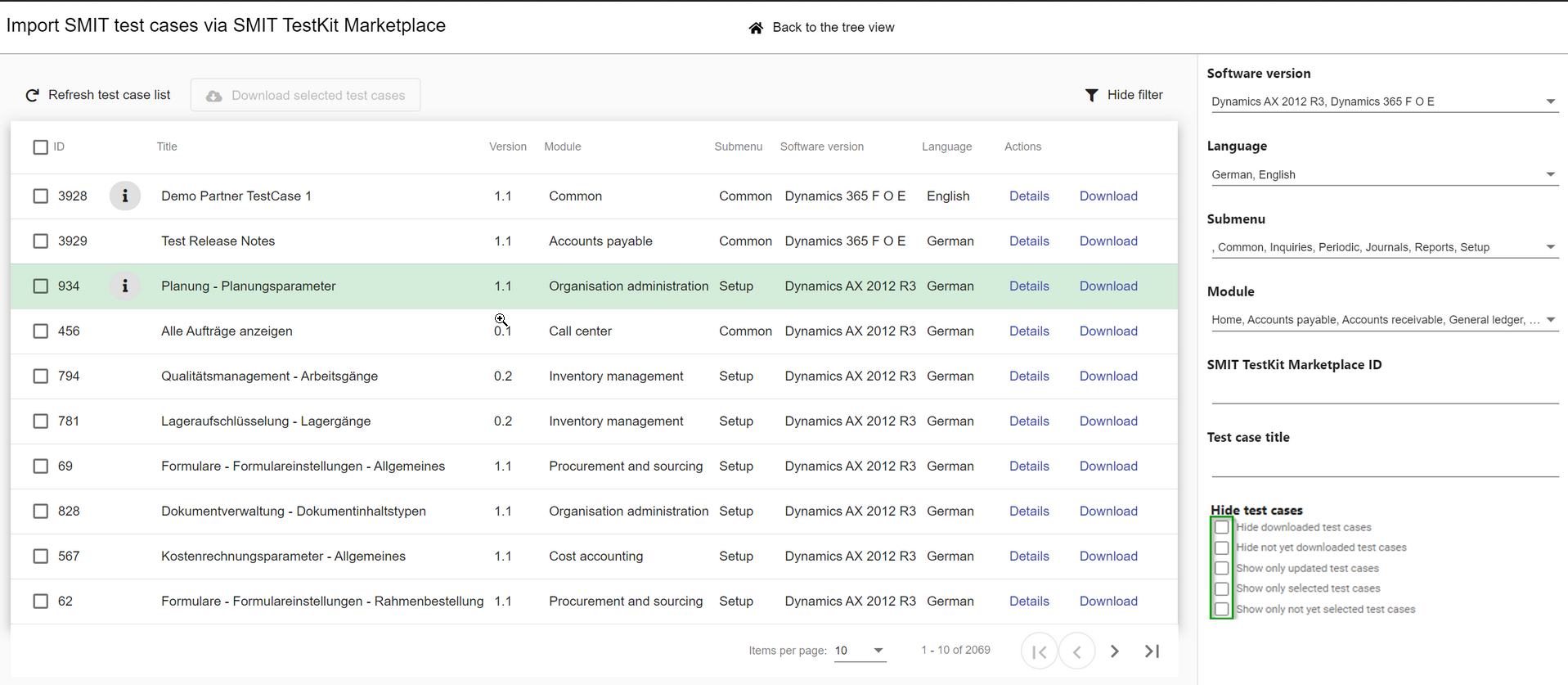Click the refresh icon for test case list
Image resolution: width=1568 pixels, height=685 pixels.
[33, 96]
